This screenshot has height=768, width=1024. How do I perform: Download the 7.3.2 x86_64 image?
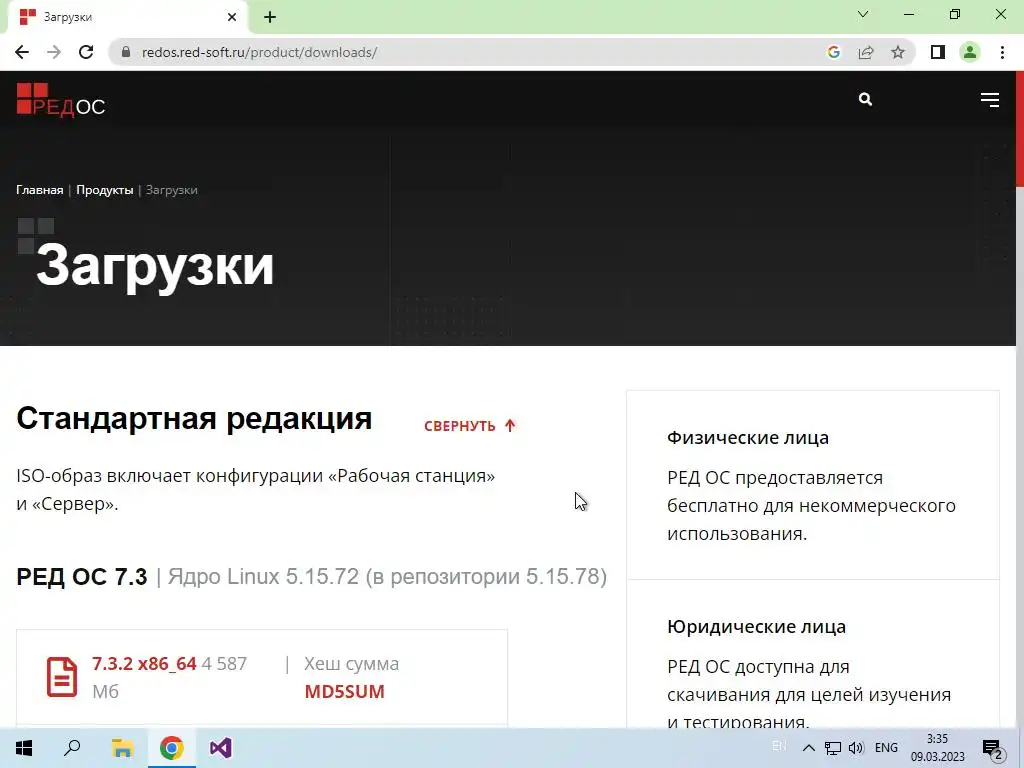(144, 664)
